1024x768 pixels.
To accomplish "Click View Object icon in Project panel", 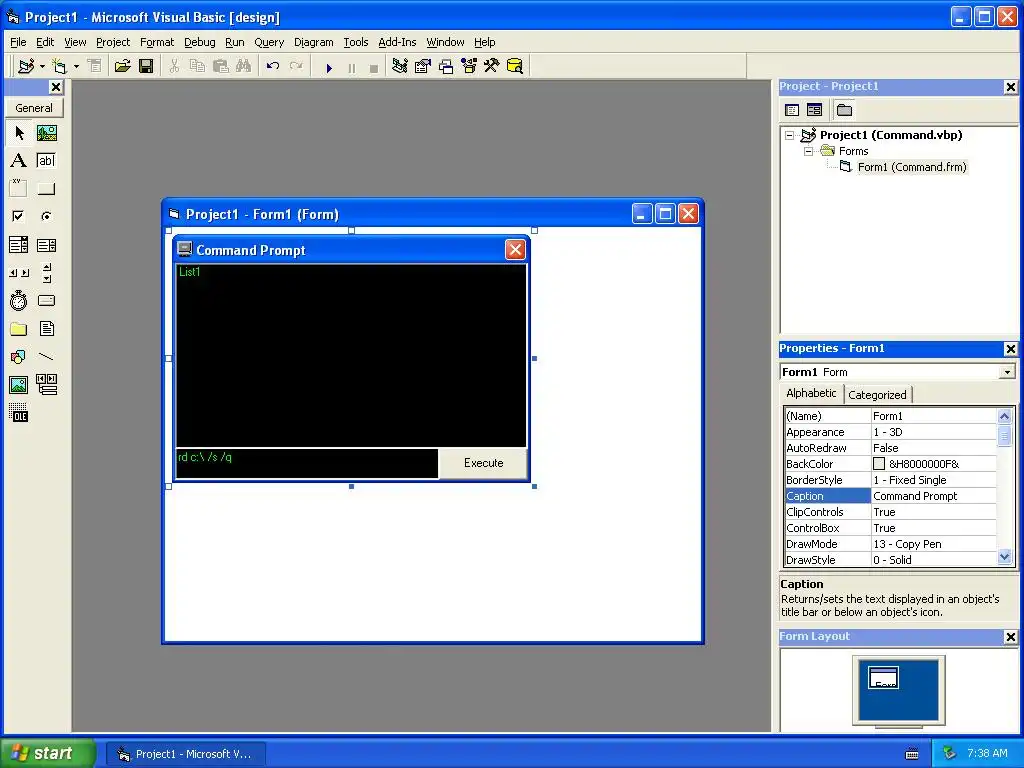I will 814,110.
